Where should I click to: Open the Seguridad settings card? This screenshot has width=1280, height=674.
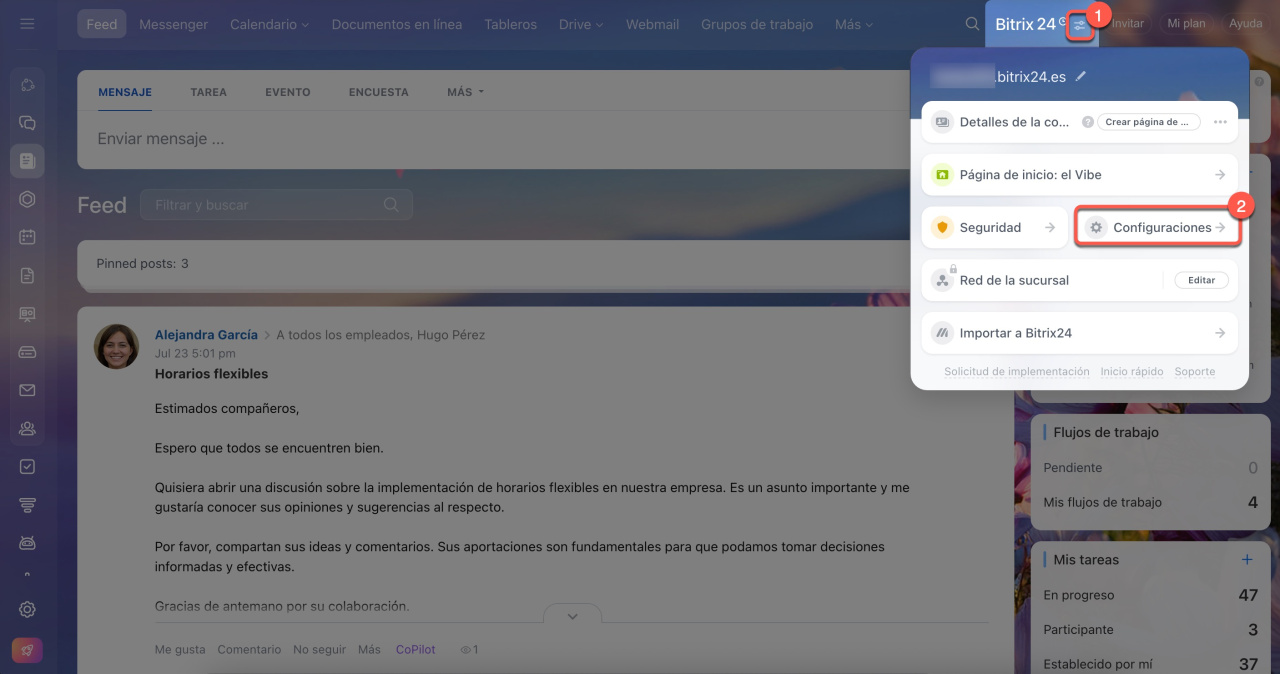point(994,228)
